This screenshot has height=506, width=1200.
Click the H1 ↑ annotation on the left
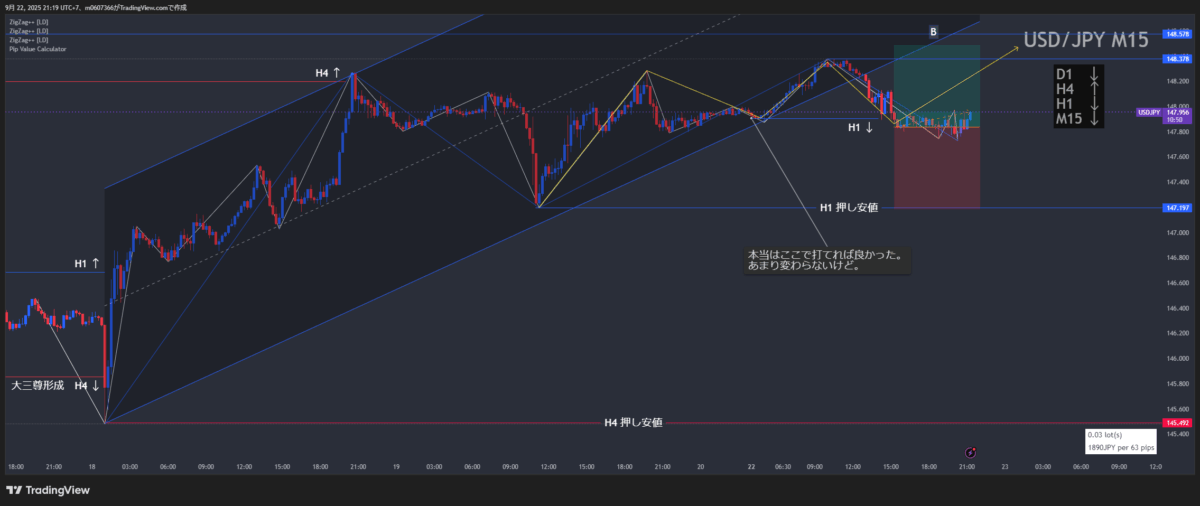(x=88, y=264)
